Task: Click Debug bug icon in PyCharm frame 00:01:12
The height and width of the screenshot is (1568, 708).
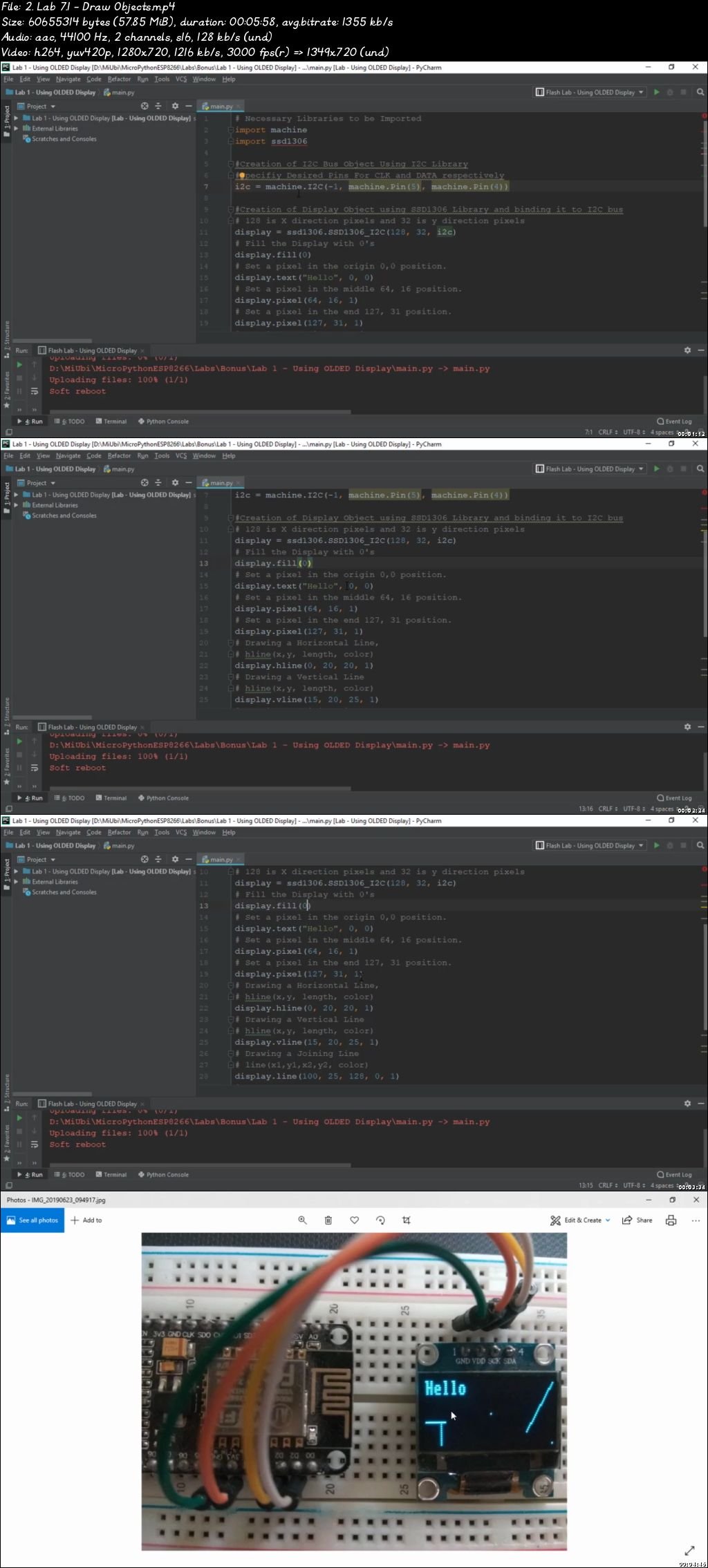Action: pos(670,92)
